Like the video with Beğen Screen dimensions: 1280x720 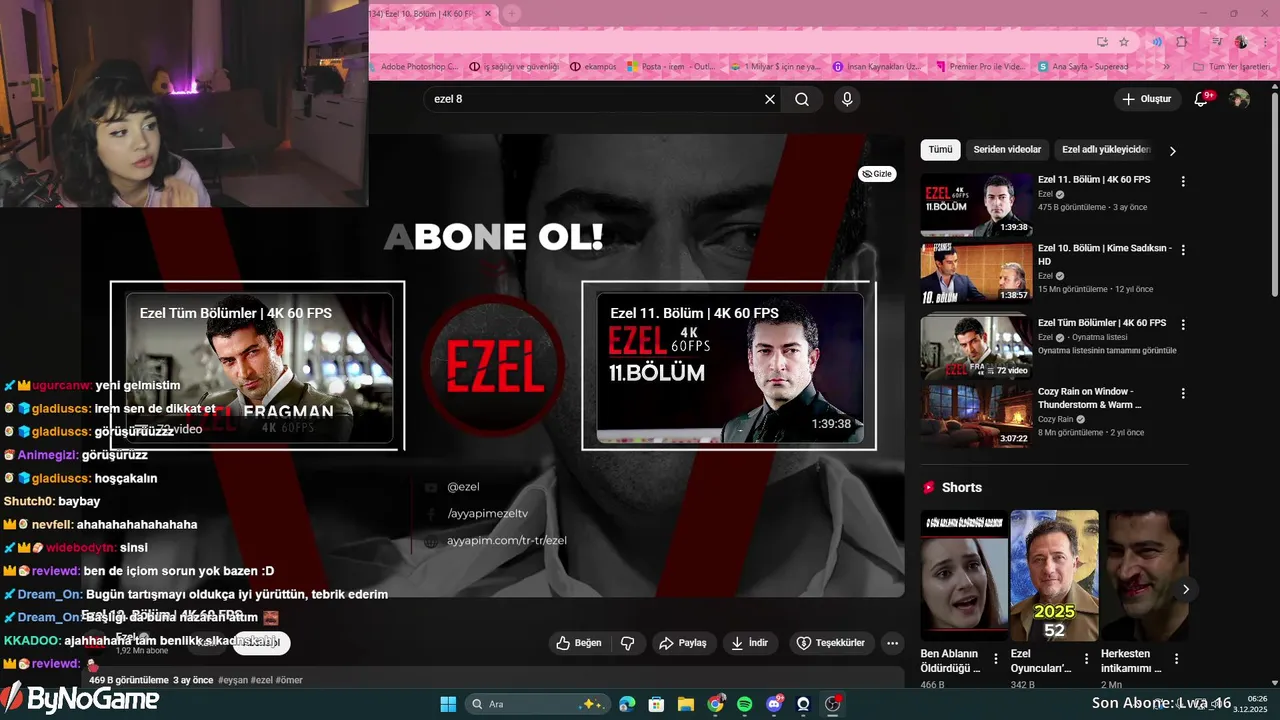coord(579,643)
